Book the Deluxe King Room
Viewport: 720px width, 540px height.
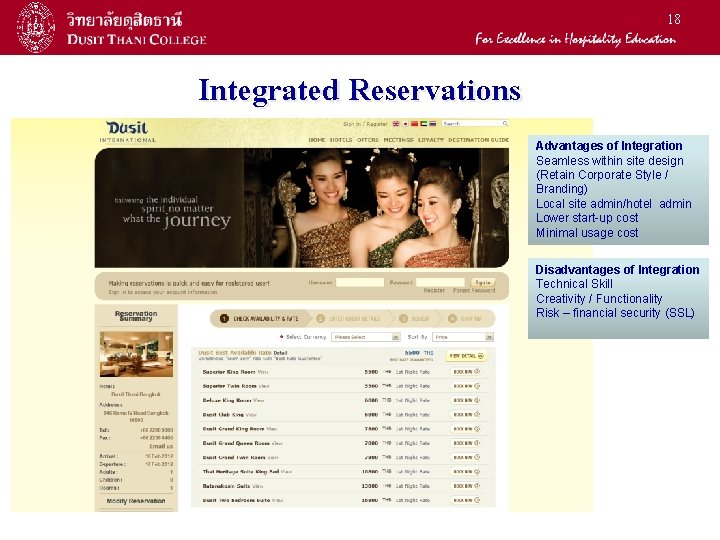click(x=466, y=400)
